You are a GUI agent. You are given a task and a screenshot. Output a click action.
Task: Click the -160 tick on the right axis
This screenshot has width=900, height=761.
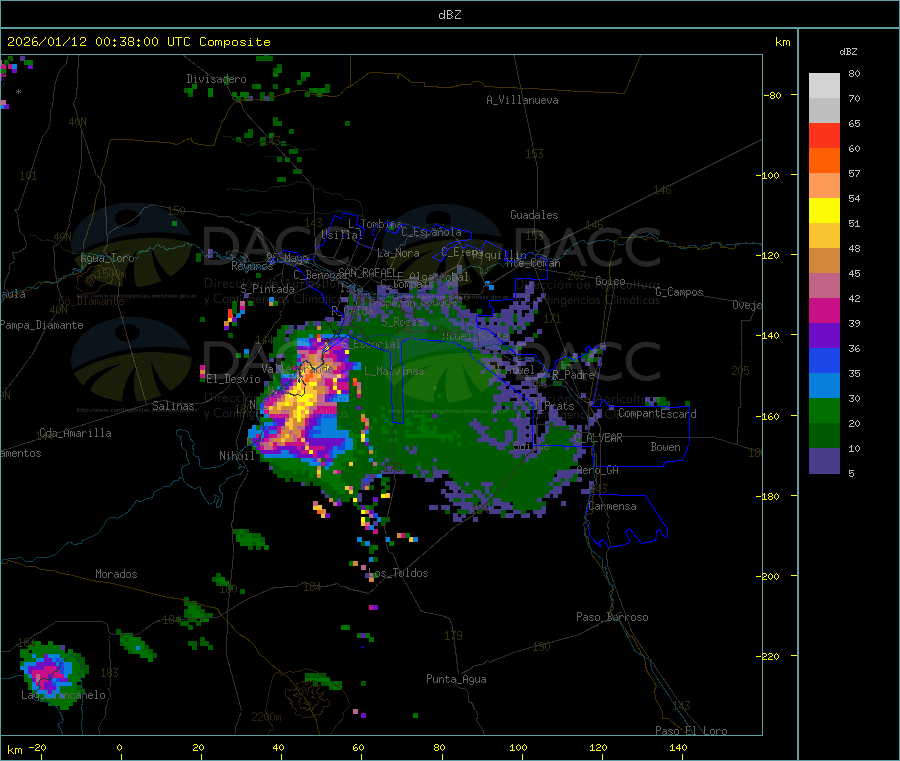770,416
